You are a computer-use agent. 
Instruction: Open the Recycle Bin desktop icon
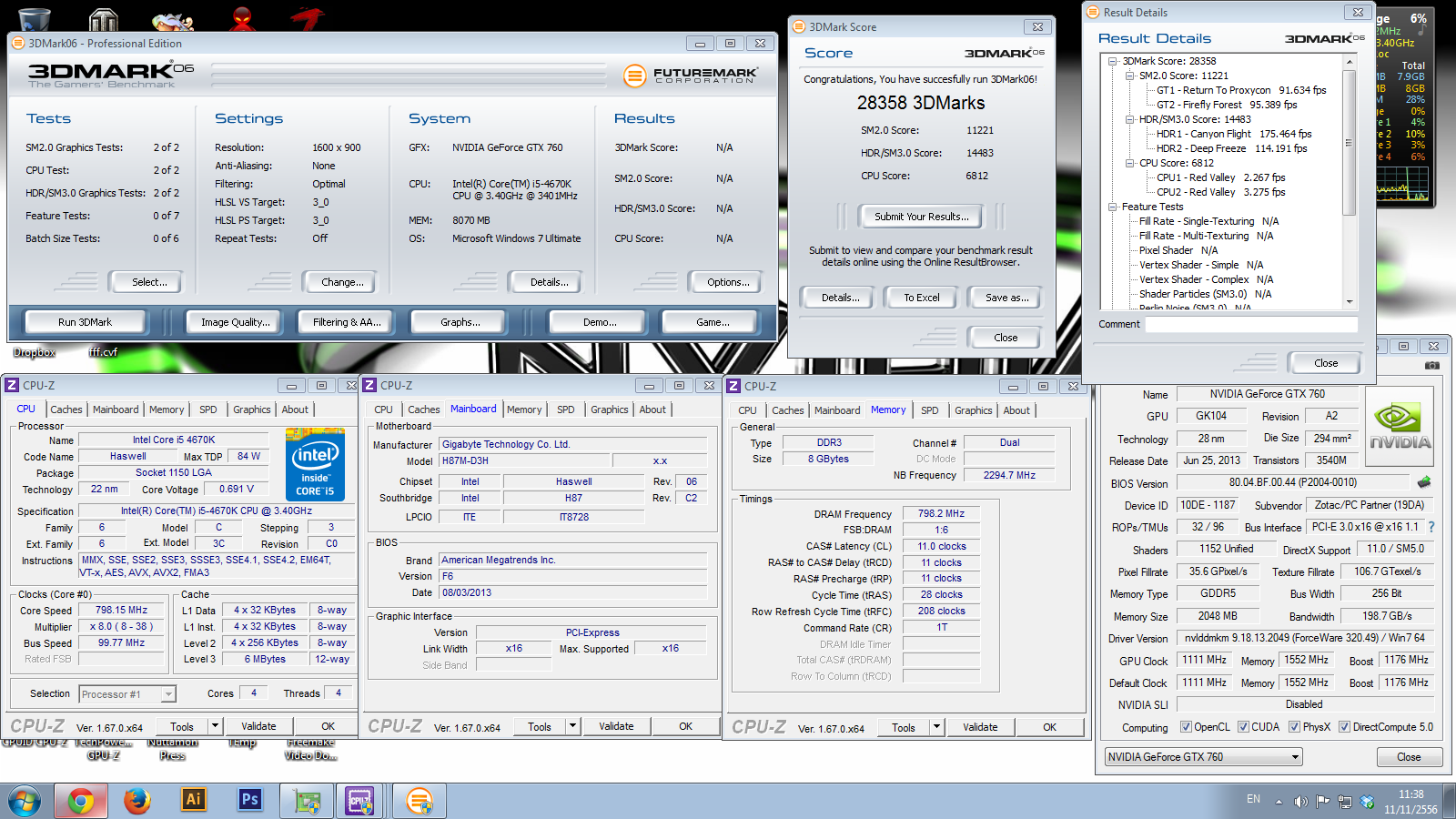[34, 18]
